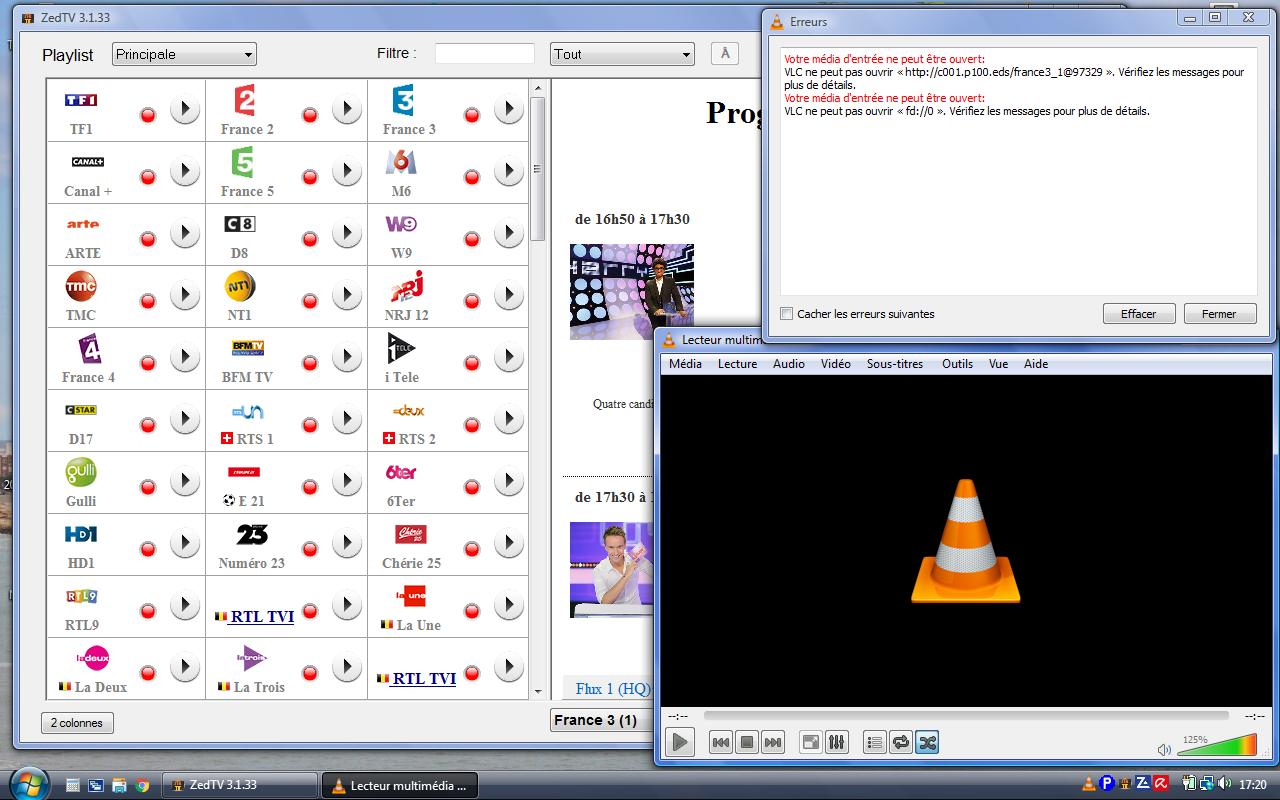Play the ARTE channel
Viewport: 1280px width, 800px height.
[185, 234]
